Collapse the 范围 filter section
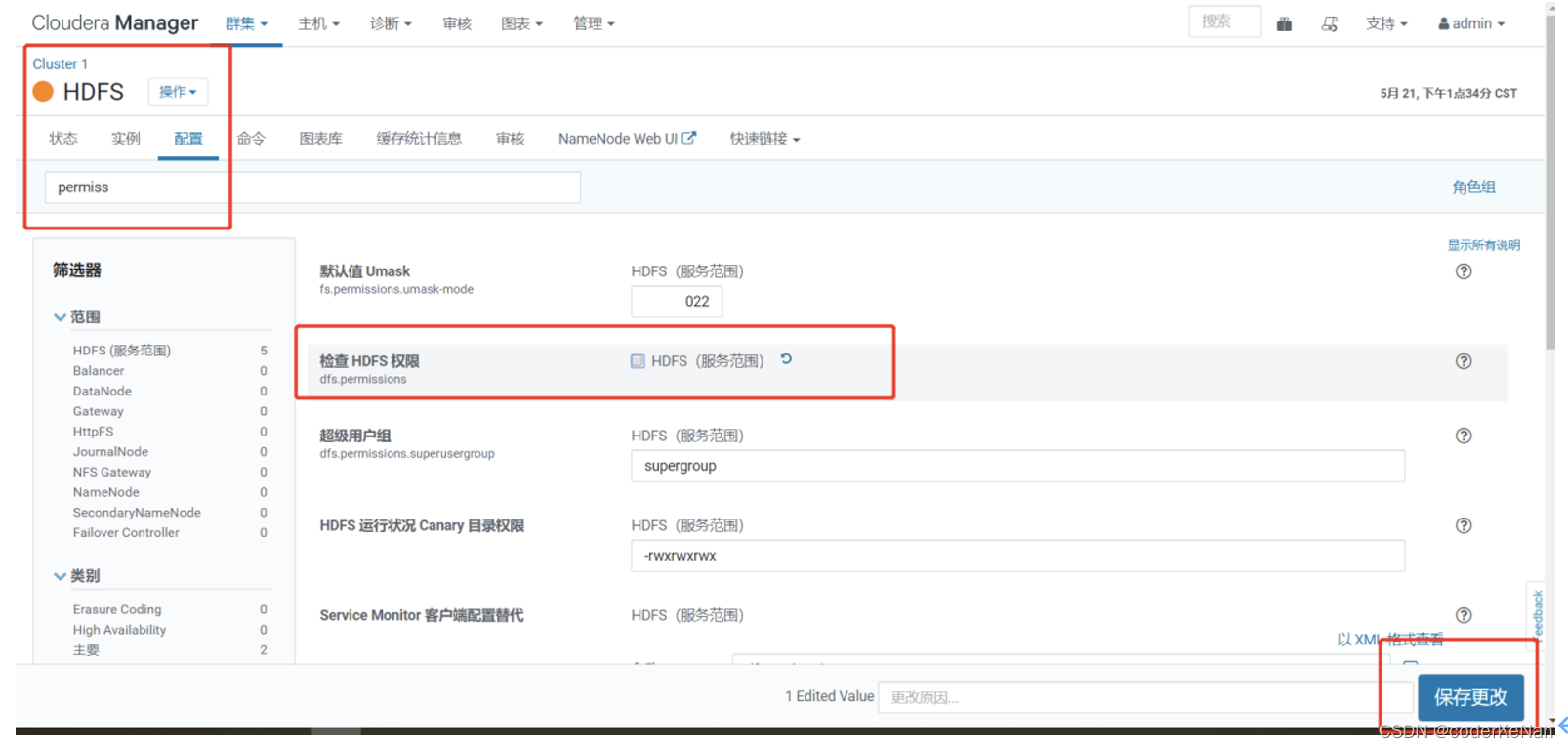The height and width of the screenshot is (748, 1568). tap(77, 316)
